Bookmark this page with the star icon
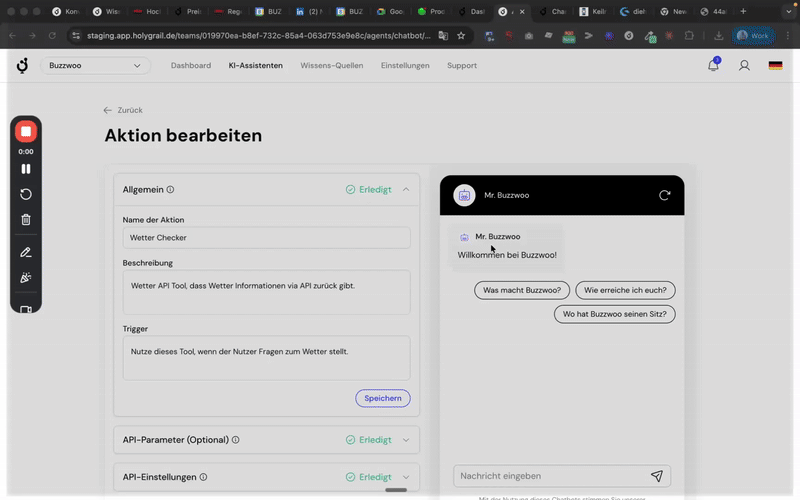Image resolution: width=800 pixels, height=500 pixels. tap(461, 35)
